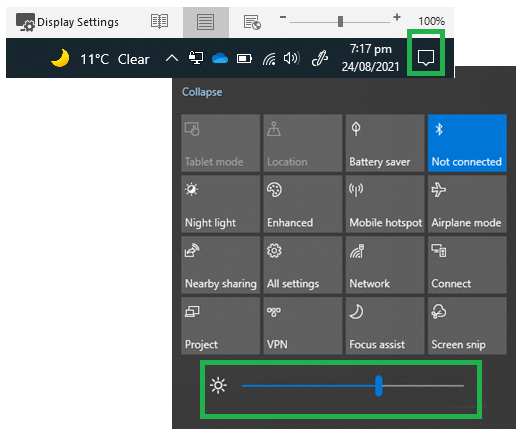Open the Network quick action

point(385,265)
